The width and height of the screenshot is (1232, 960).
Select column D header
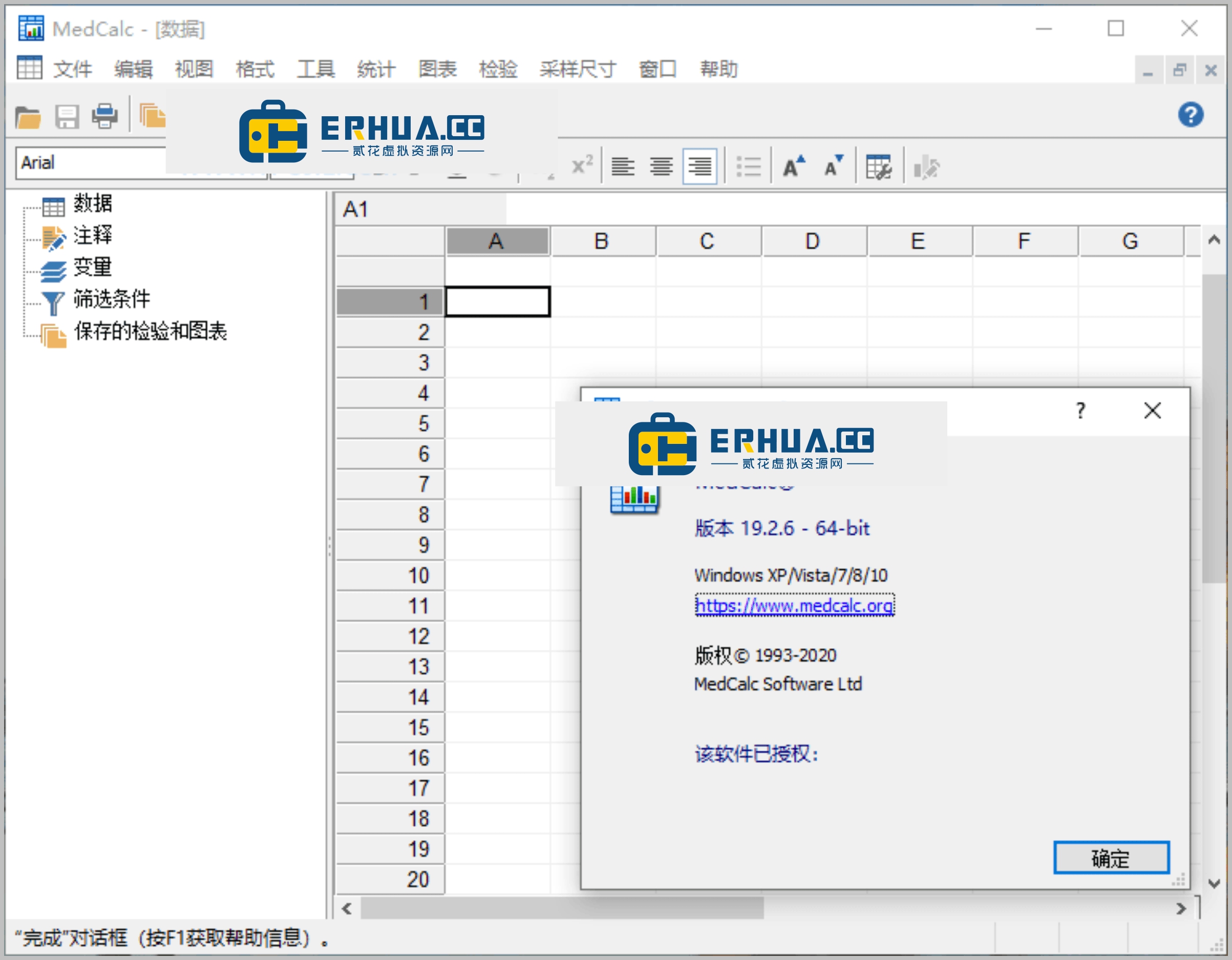click(x=814, y=242)
